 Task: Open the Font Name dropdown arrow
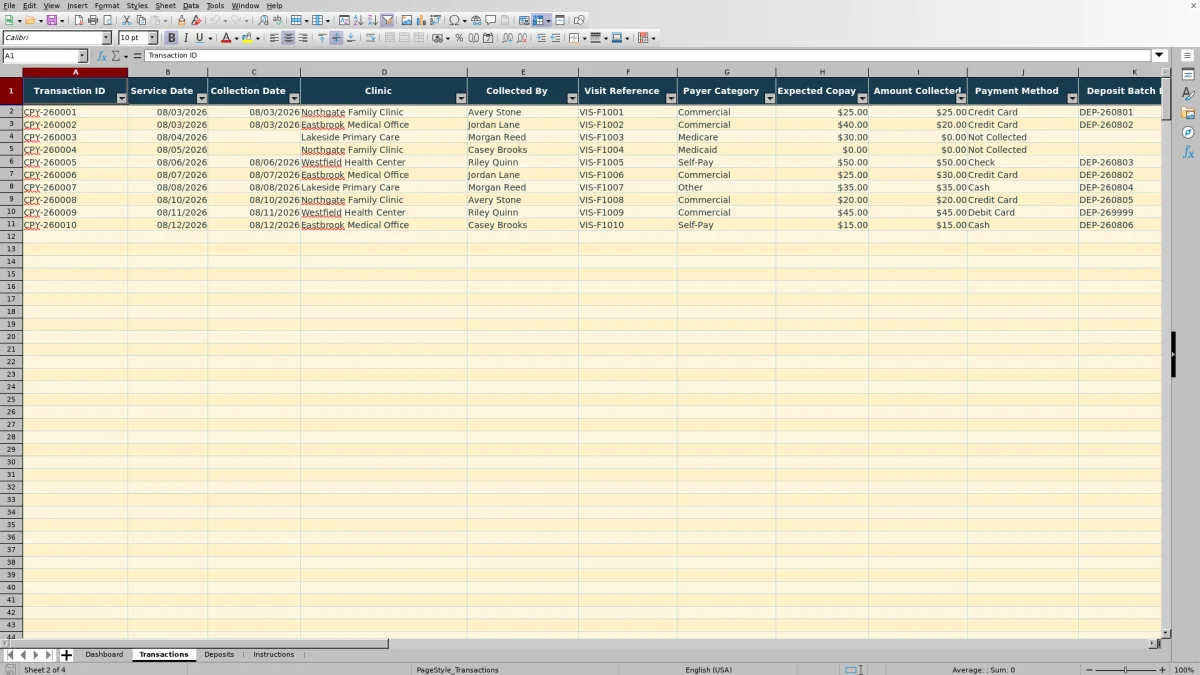(106, 38)
